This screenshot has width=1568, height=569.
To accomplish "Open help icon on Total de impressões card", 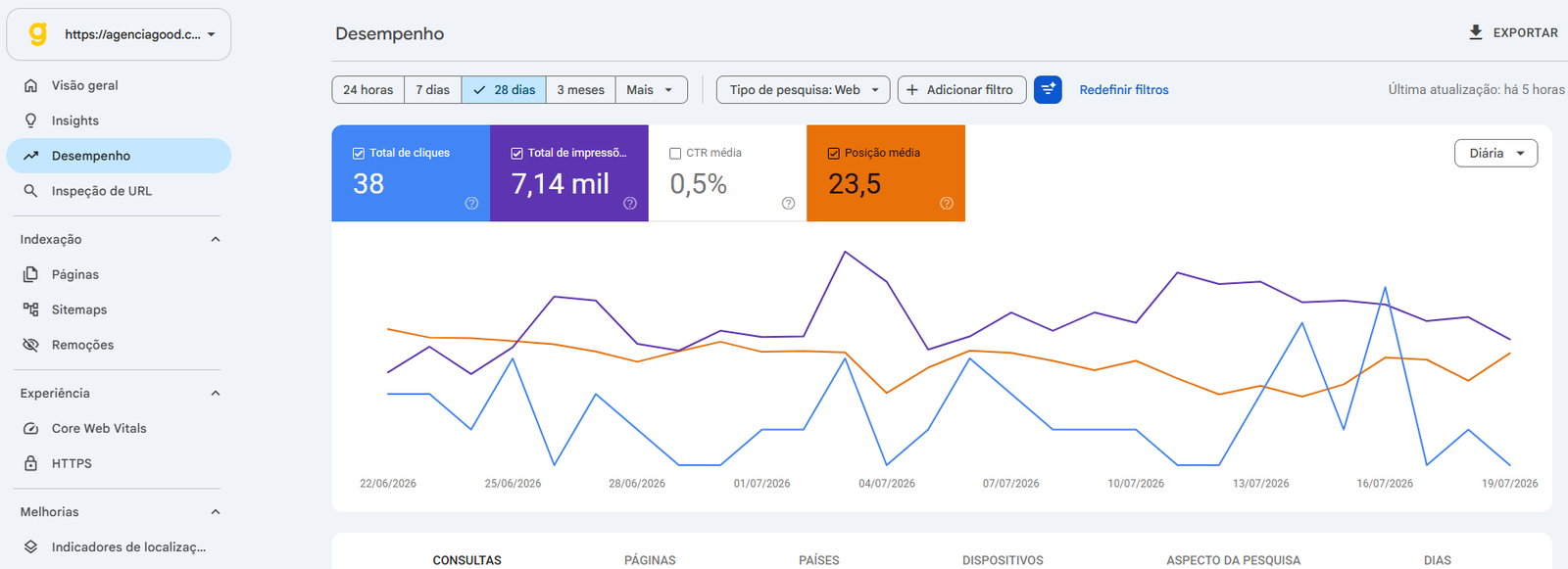I will tap(630, 204).
